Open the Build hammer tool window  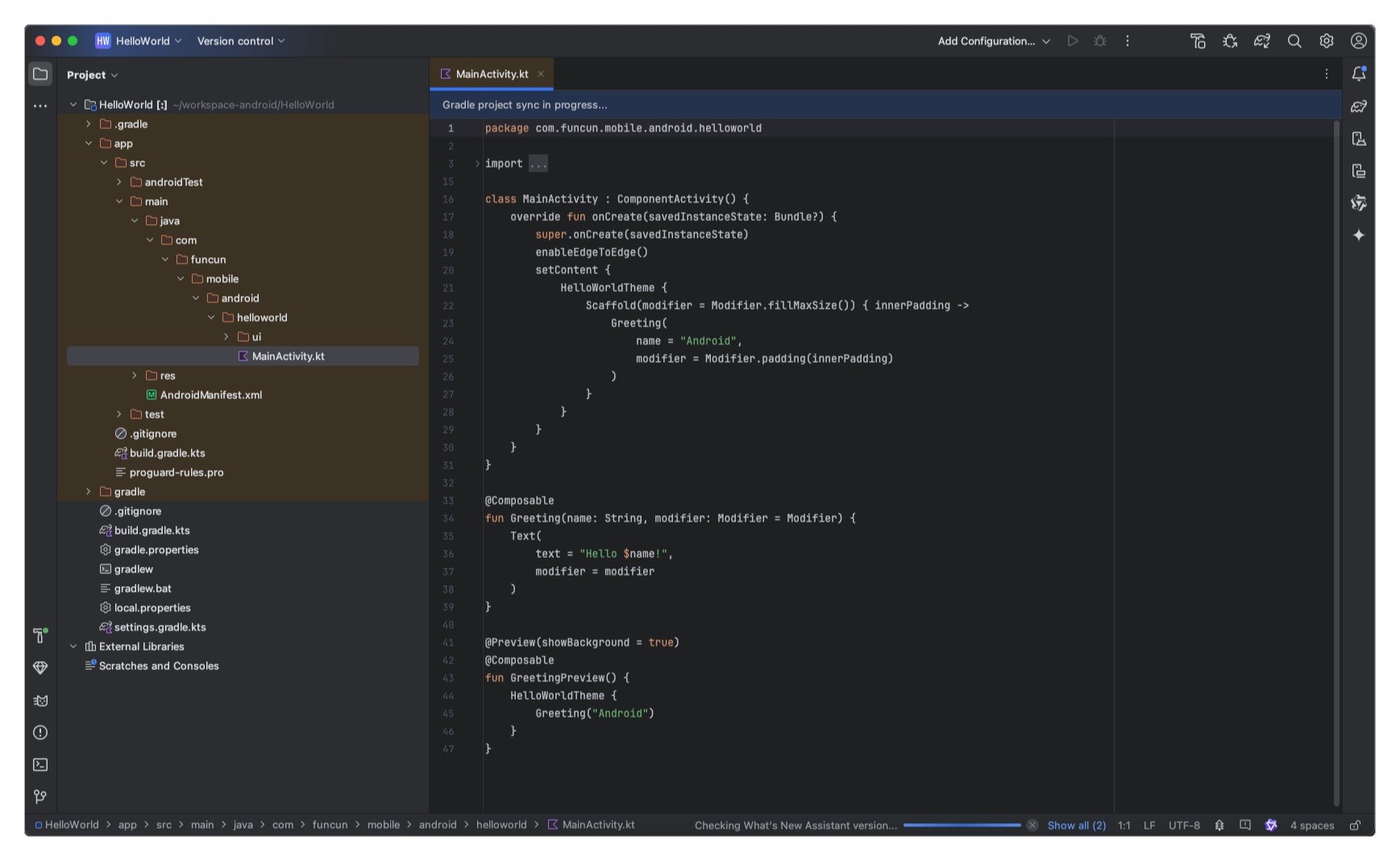[x=40, y=635]
